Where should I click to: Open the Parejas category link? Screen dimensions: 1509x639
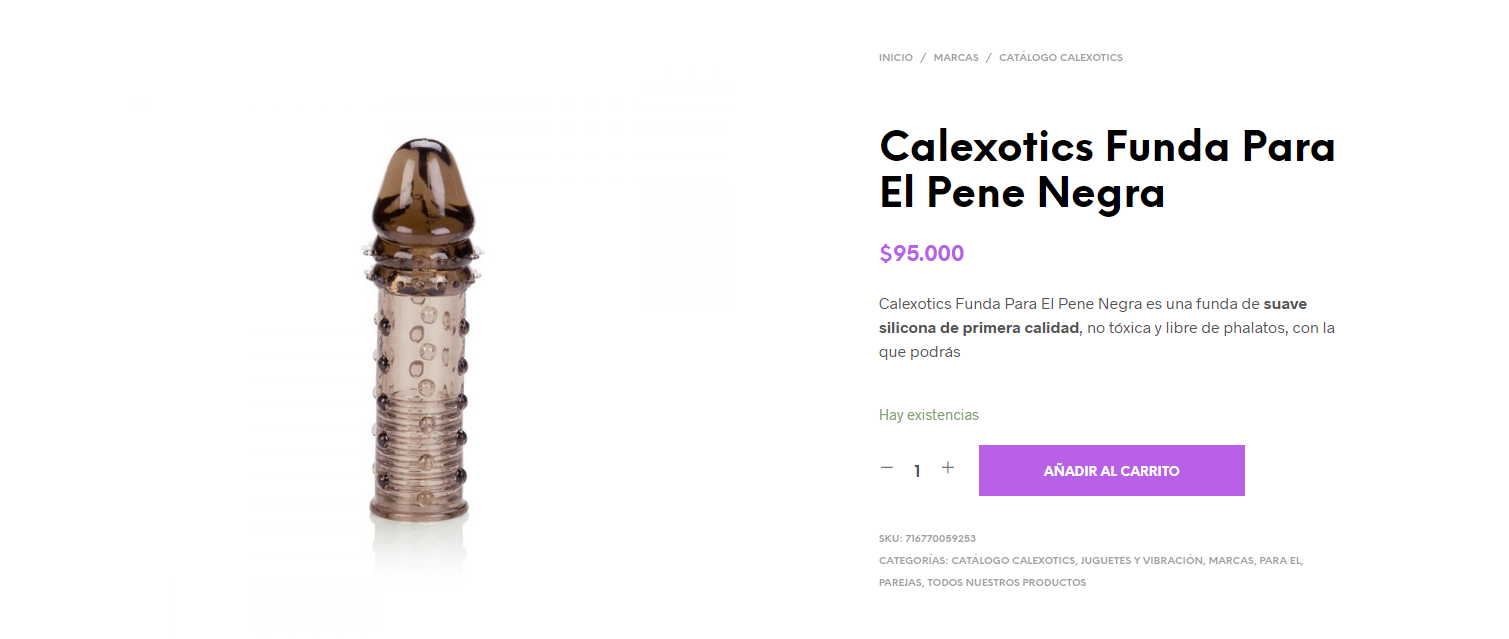coord(899,583)
